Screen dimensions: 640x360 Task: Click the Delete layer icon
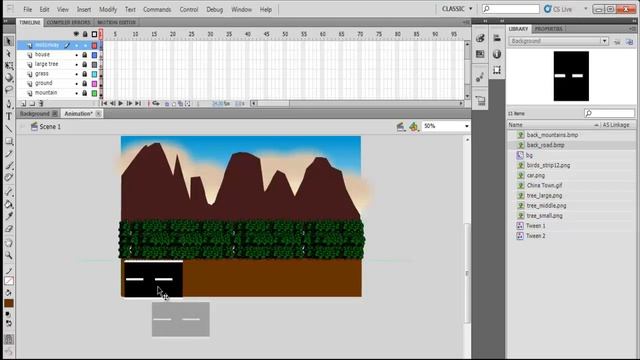(41, 104)
